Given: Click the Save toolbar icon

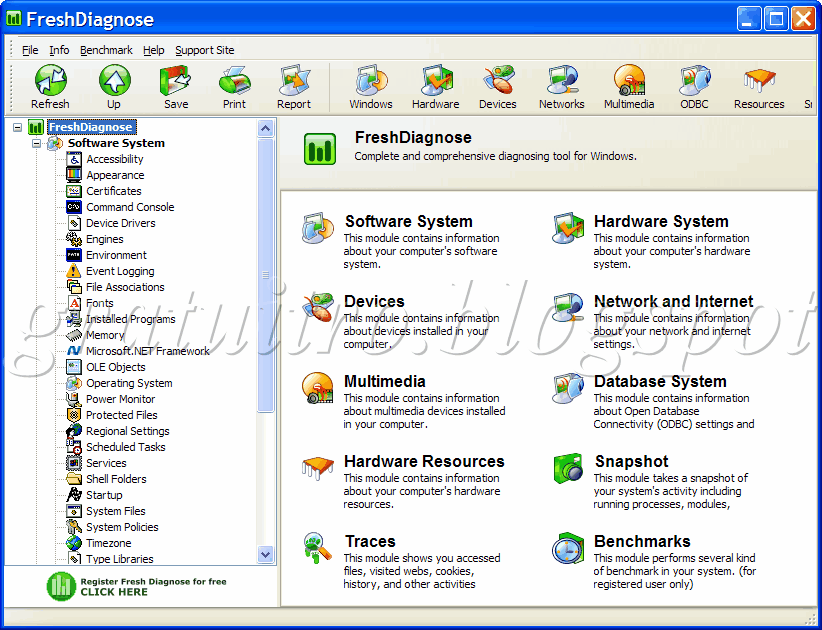Looking at the screenshot, I should point(175,80).
